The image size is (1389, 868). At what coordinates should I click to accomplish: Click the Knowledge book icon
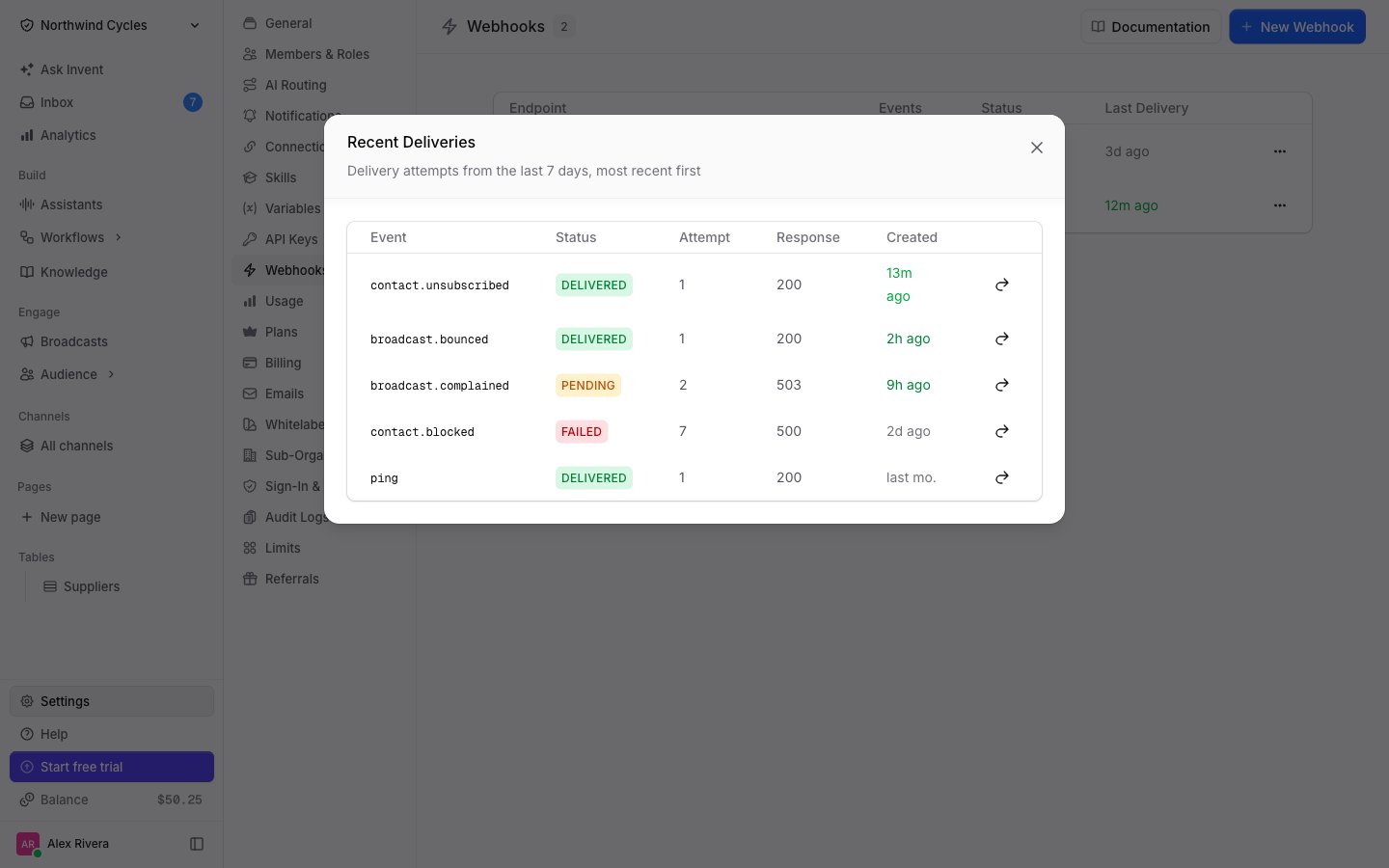[x=27, y=272]
